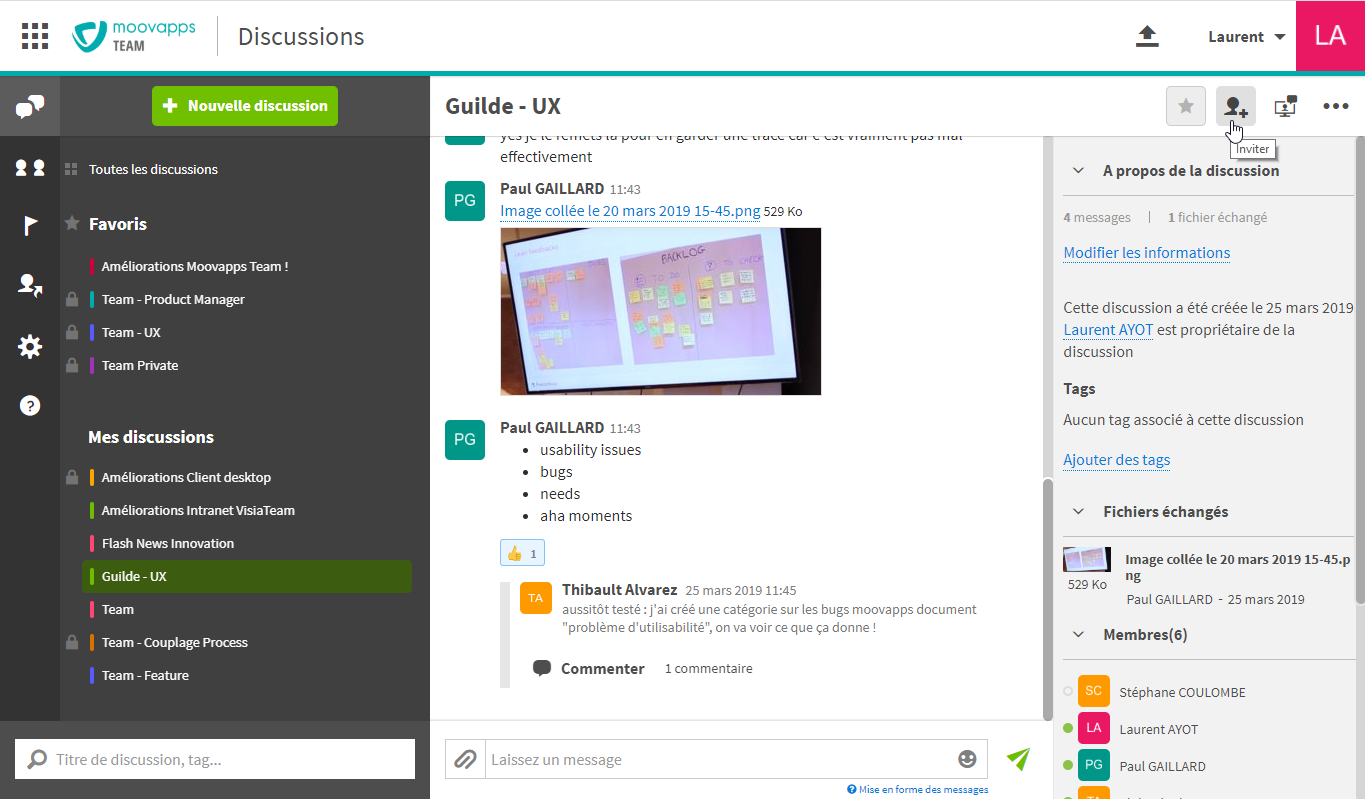Open Mise en forme des messages help
Image resolution: width=1365 pixels, height=799 pixels.
pyautogui.click(x=918, y=789)
